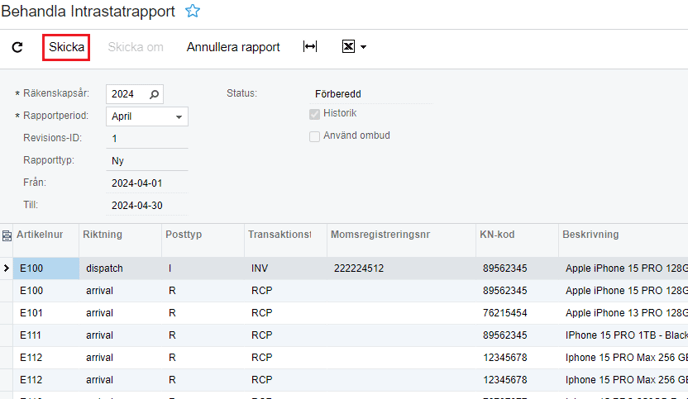Click the Skicka om button
Screen dimensions: 688x399
click(x=136, y=47)
